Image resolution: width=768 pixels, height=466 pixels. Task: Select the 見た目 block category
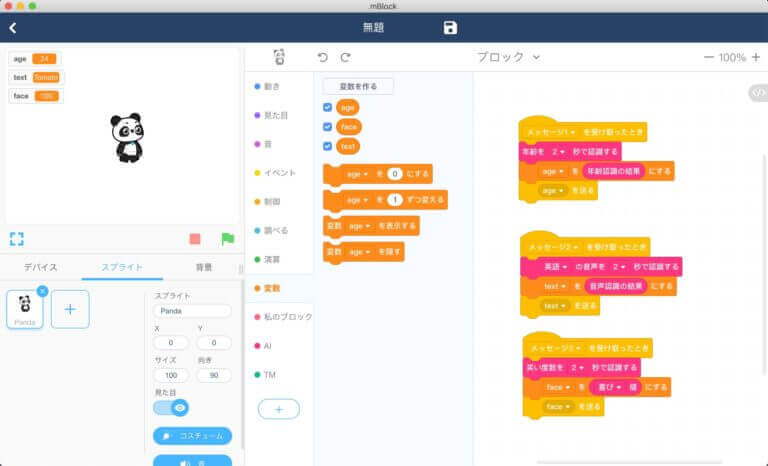(x=271, y=115)
